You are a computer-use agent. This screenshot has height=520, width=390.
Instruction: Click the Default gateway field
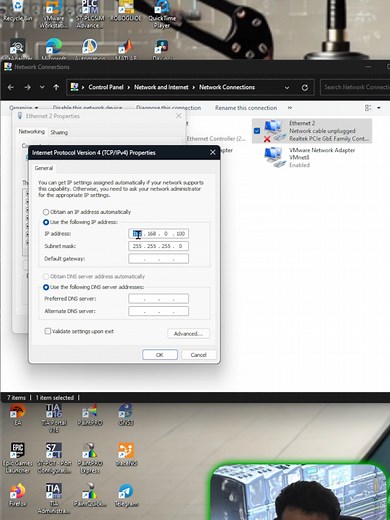pos(158,259)
